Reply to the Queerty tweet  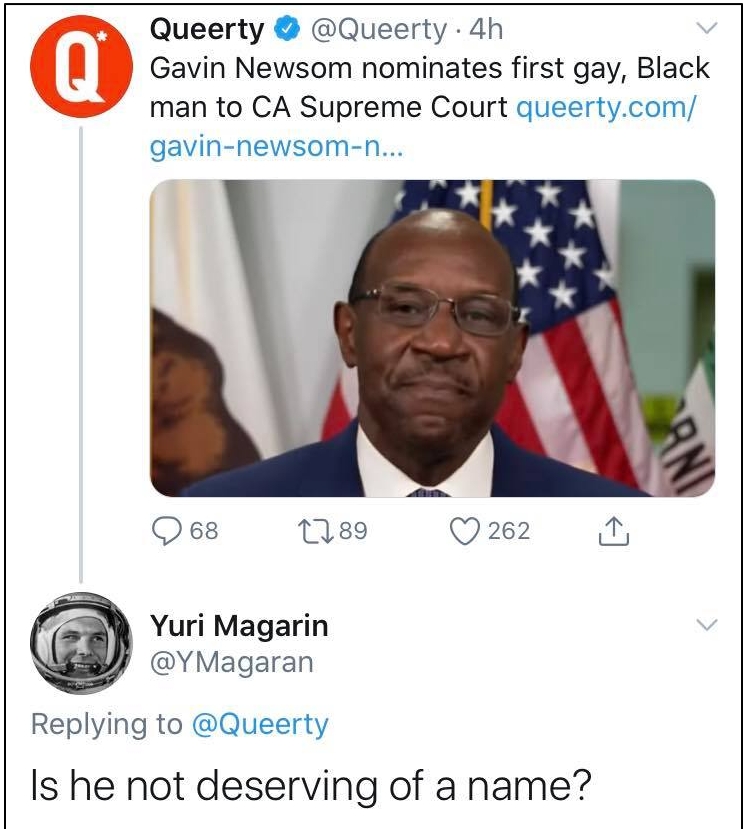[x=166, y=531]
